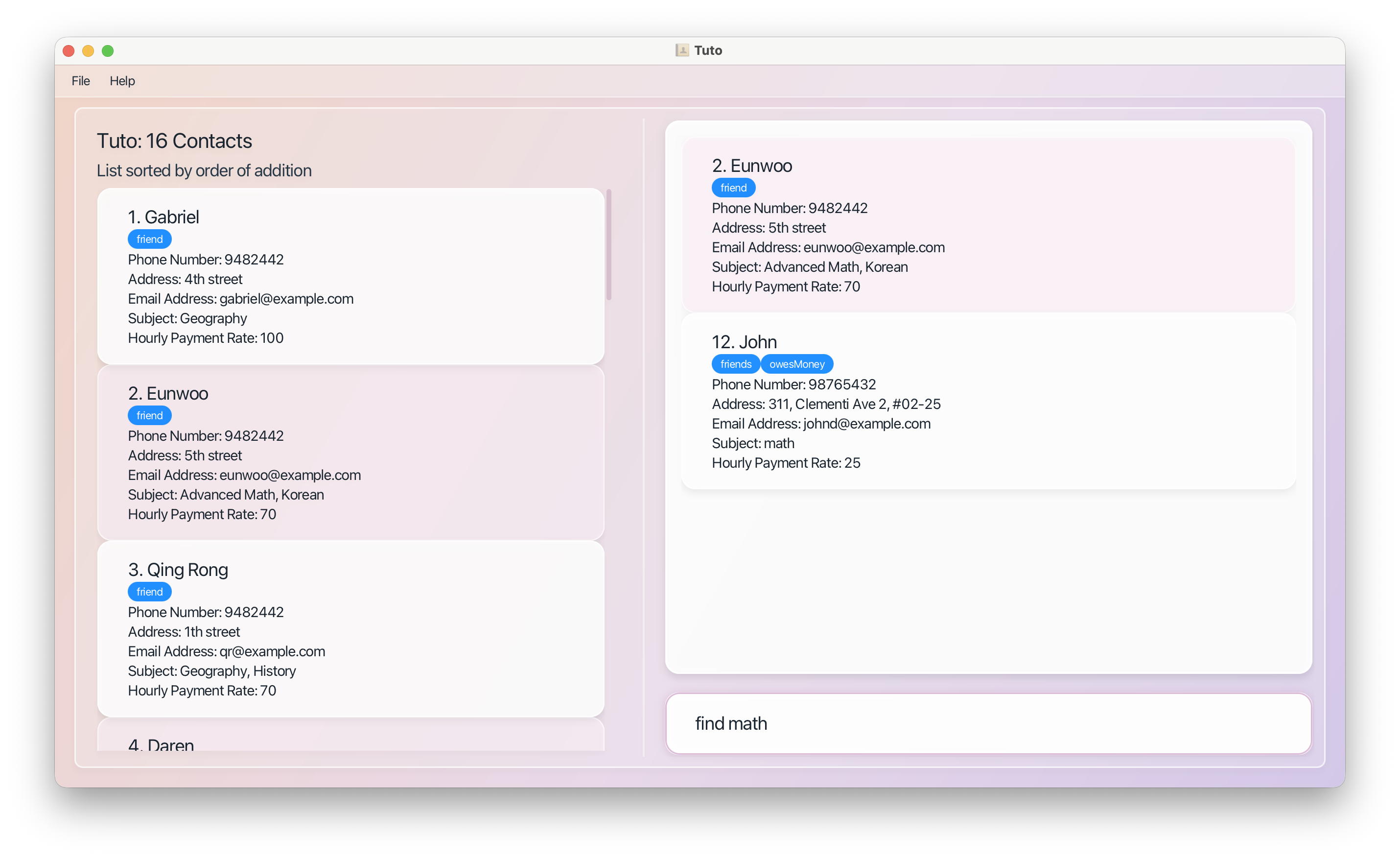The height and width of the screenshot is (860, 1400).
Task: Click John's friends tag
Action: point(736,364)
